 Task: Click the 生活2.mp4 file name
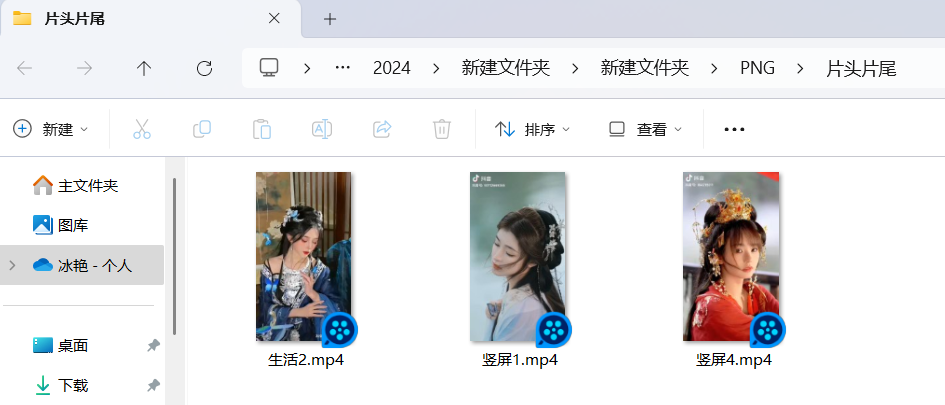306,360
